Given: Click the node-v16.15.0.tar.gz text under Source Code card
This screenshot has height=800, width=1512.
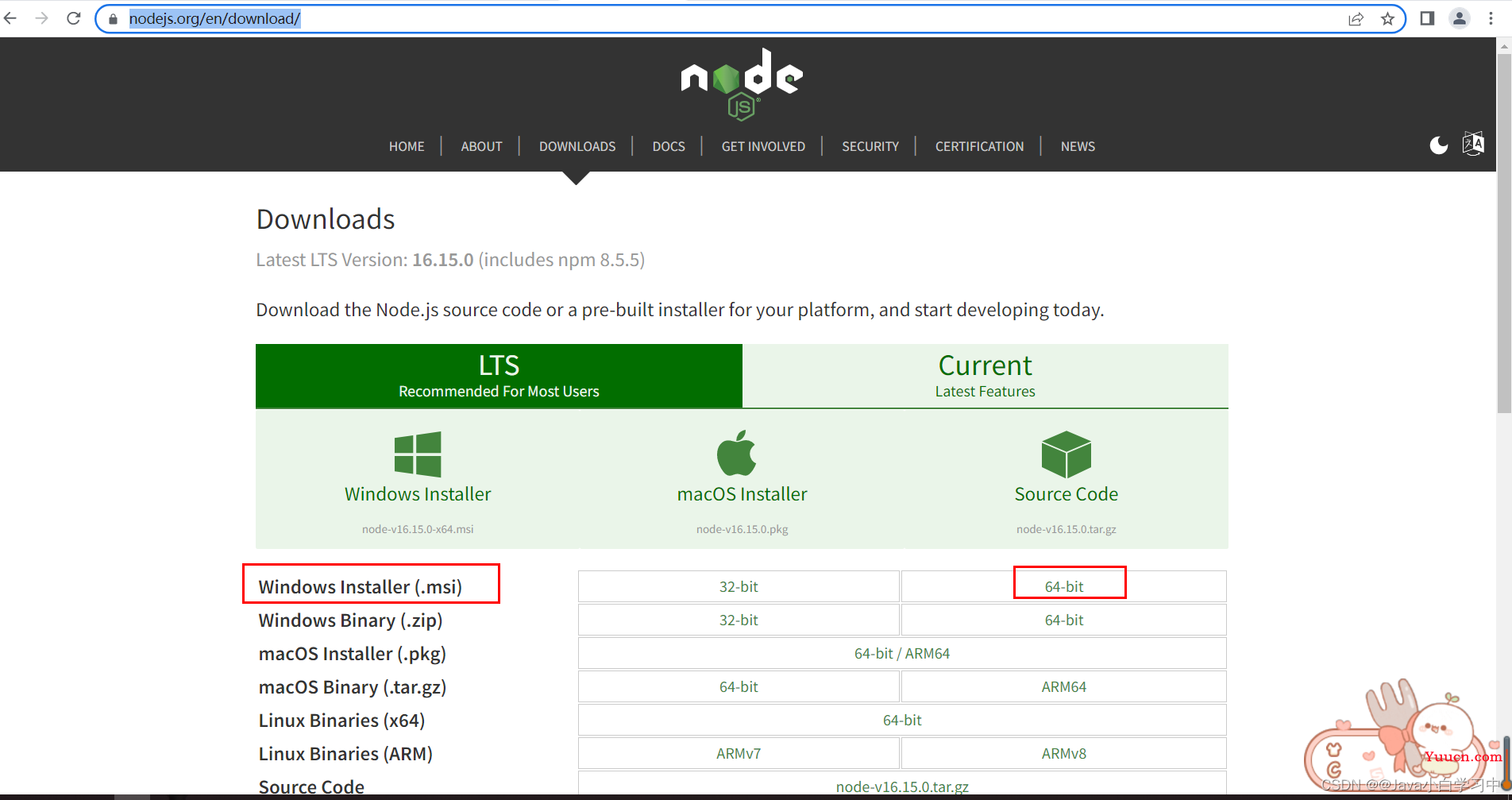Looking at the screenshot, I should [1066, 529].
